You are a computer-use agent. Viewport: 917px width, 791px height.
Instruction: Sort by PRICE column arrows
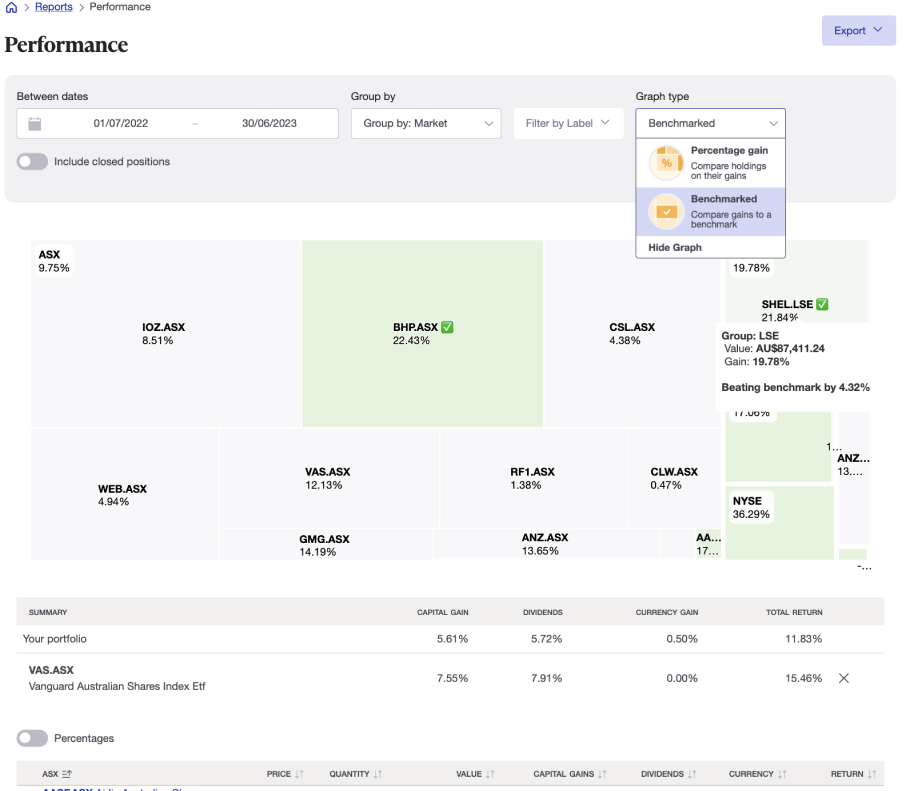point(299,774)
